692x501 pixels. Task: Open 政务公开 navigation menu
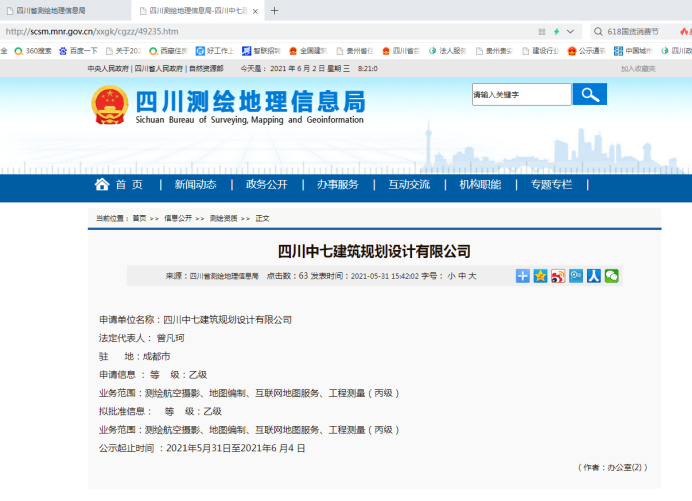[x=266, y=185]
